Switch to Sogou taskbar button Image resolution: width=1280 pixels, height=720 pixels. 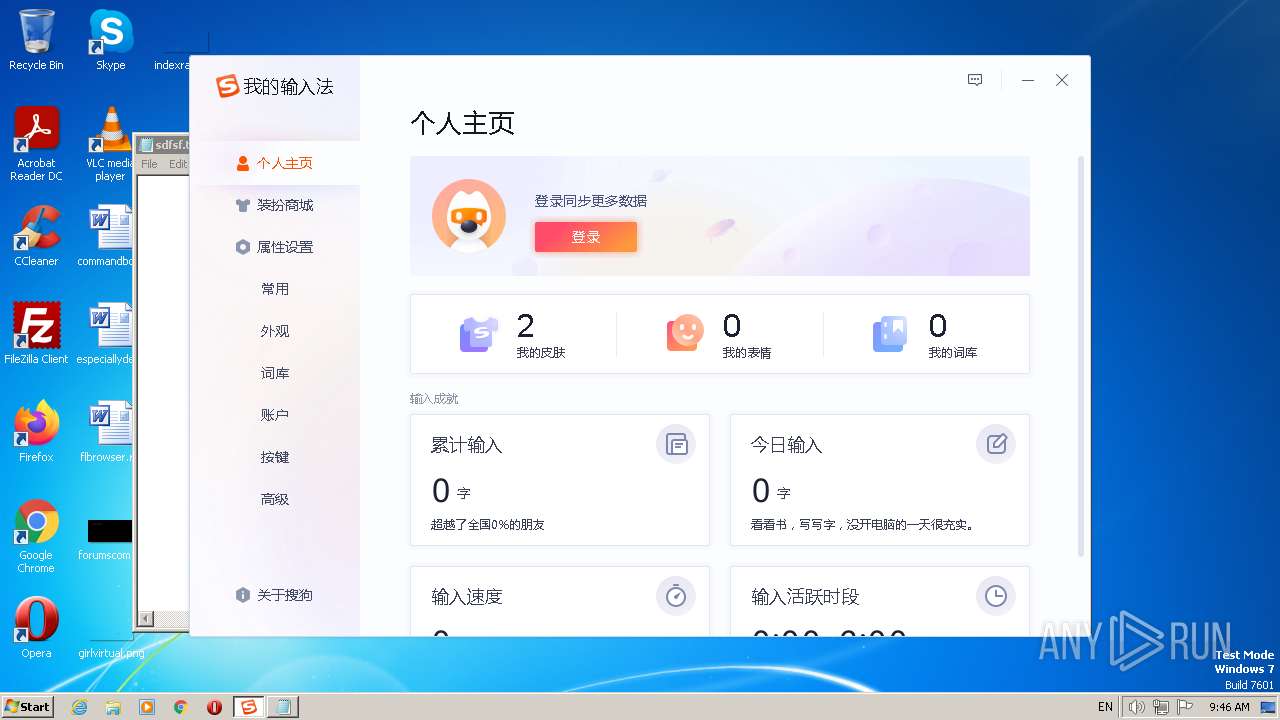[248, 707]
